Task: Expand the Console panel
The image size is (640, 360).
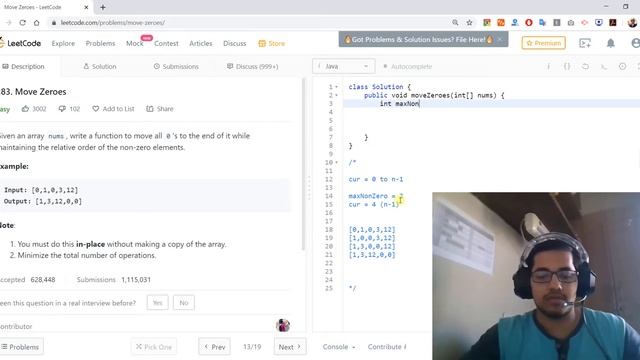Action: point(339,347)
